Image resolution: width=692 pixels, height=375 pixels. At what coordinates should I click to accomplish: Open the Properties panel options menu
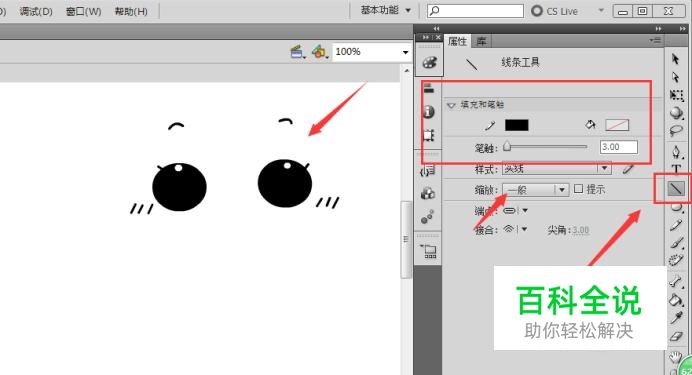pyautogui.click(x=655, y=41)
